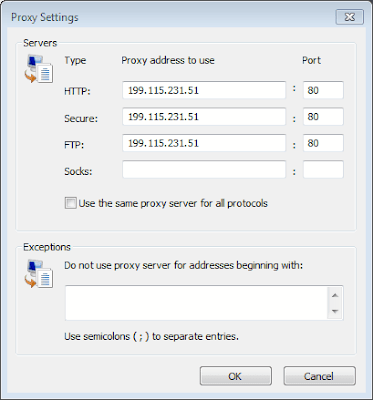Click the Proxy Settings title bar
Image resolution: width=373 pixels, height=400 pixels.
click(167, 17)
